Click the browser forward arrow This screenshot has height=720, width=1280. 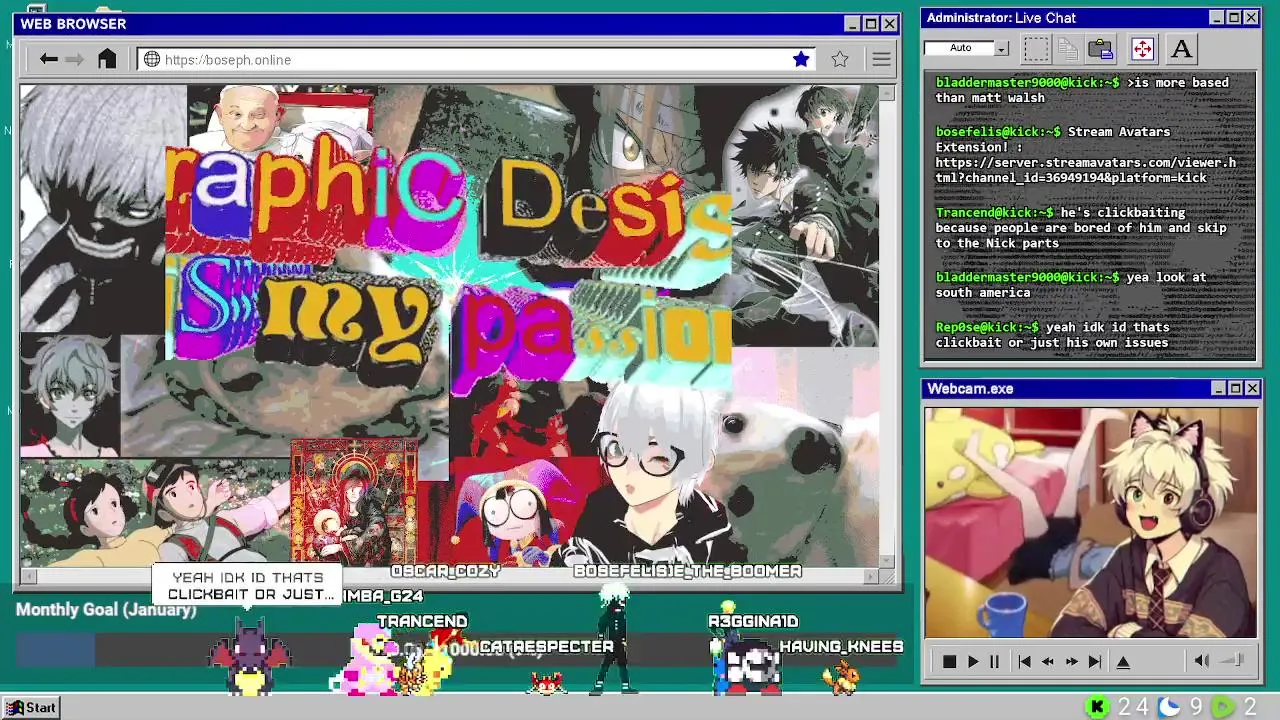click(75, 60)
